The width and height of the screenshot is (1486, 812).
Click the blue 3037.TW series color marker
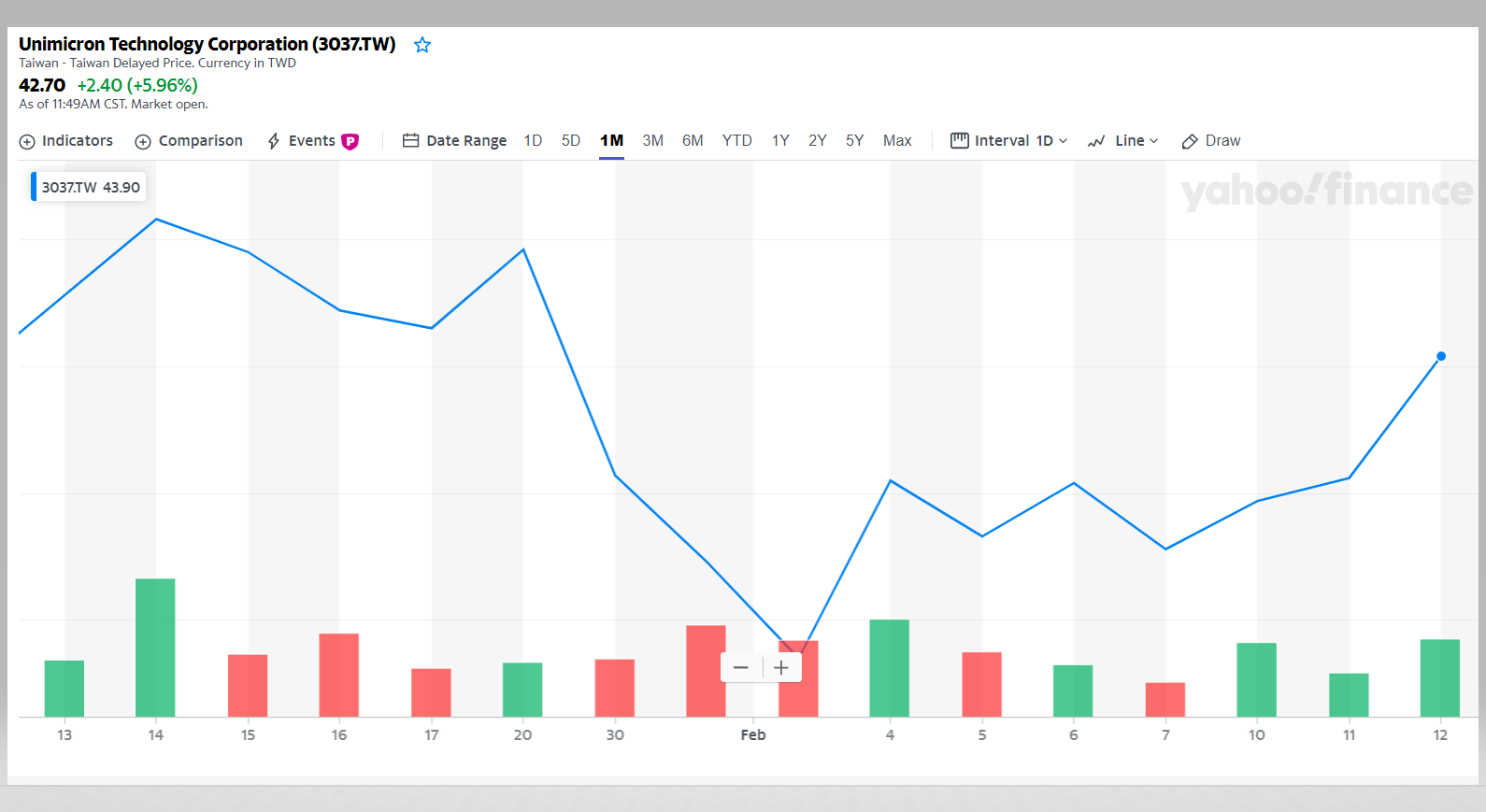click(34, 187)
